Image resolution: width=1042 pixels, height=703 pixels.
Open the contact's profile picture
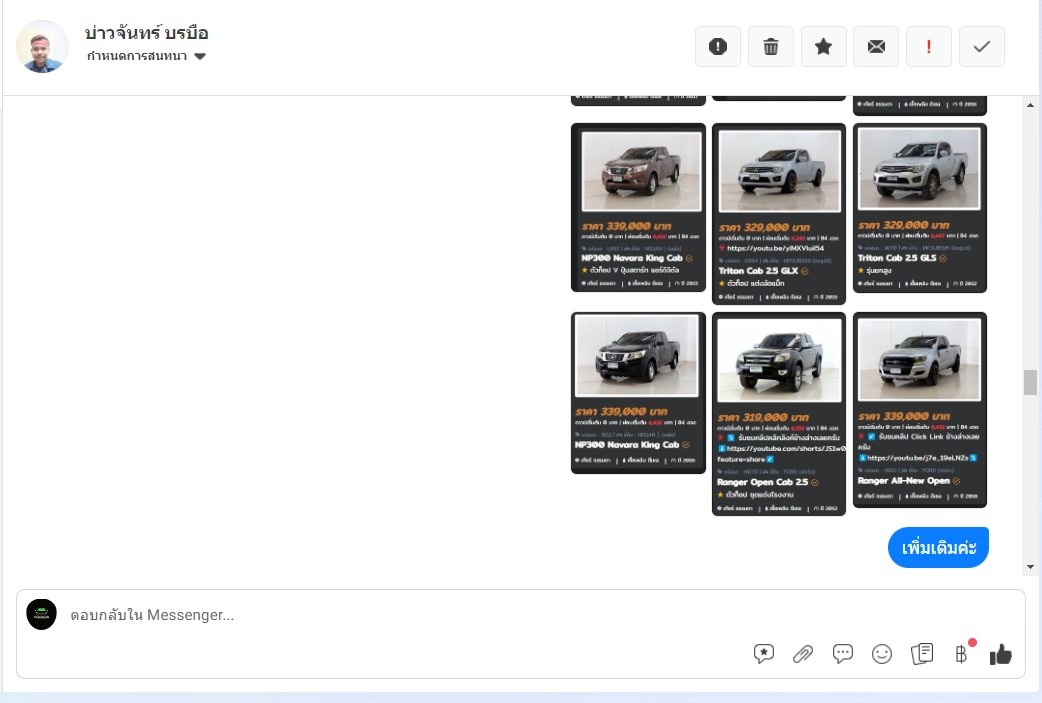[42, 47]
